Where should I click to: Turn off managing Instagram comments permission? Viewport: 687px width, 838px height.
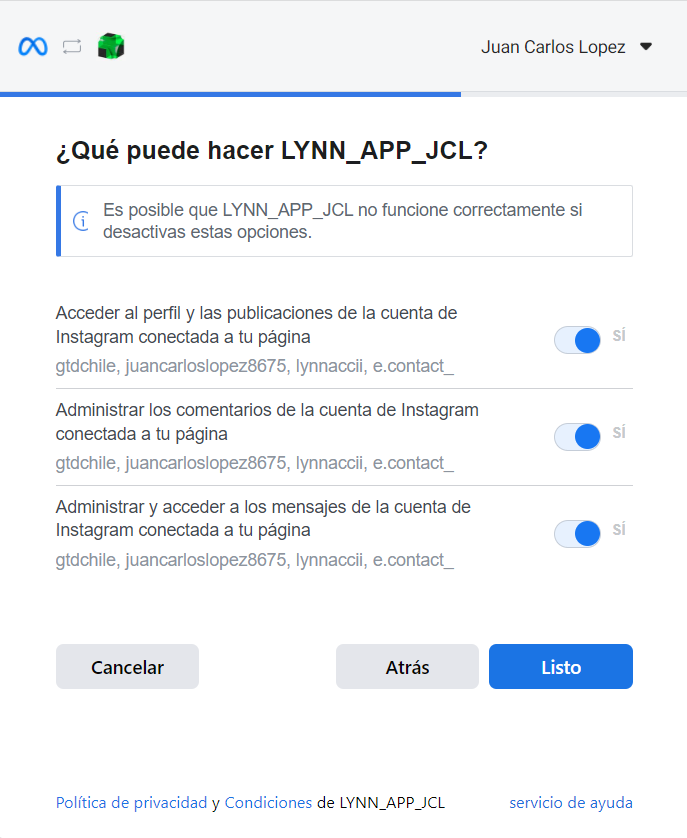(578, 437)
